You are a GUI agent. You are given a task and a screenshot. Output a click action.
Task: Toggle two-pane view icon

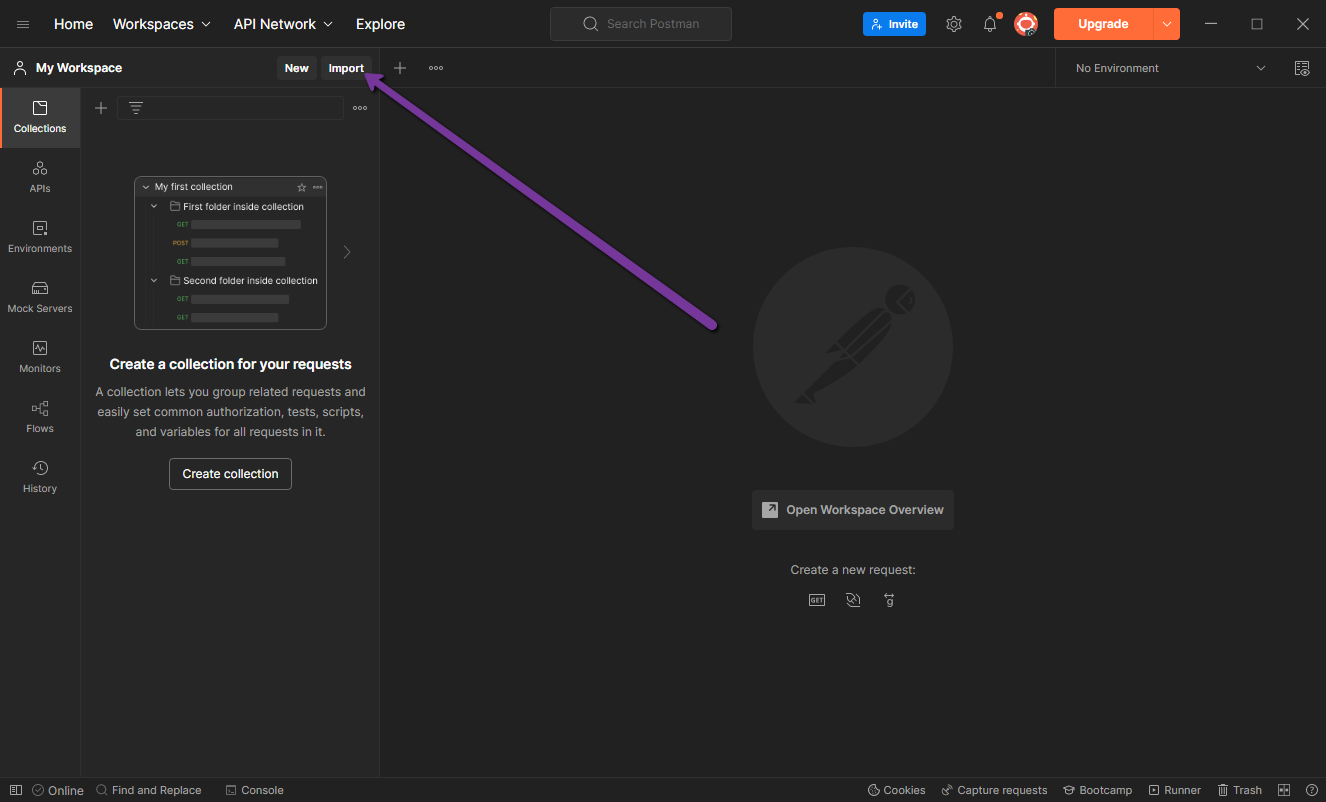[x=1285, y=790]
